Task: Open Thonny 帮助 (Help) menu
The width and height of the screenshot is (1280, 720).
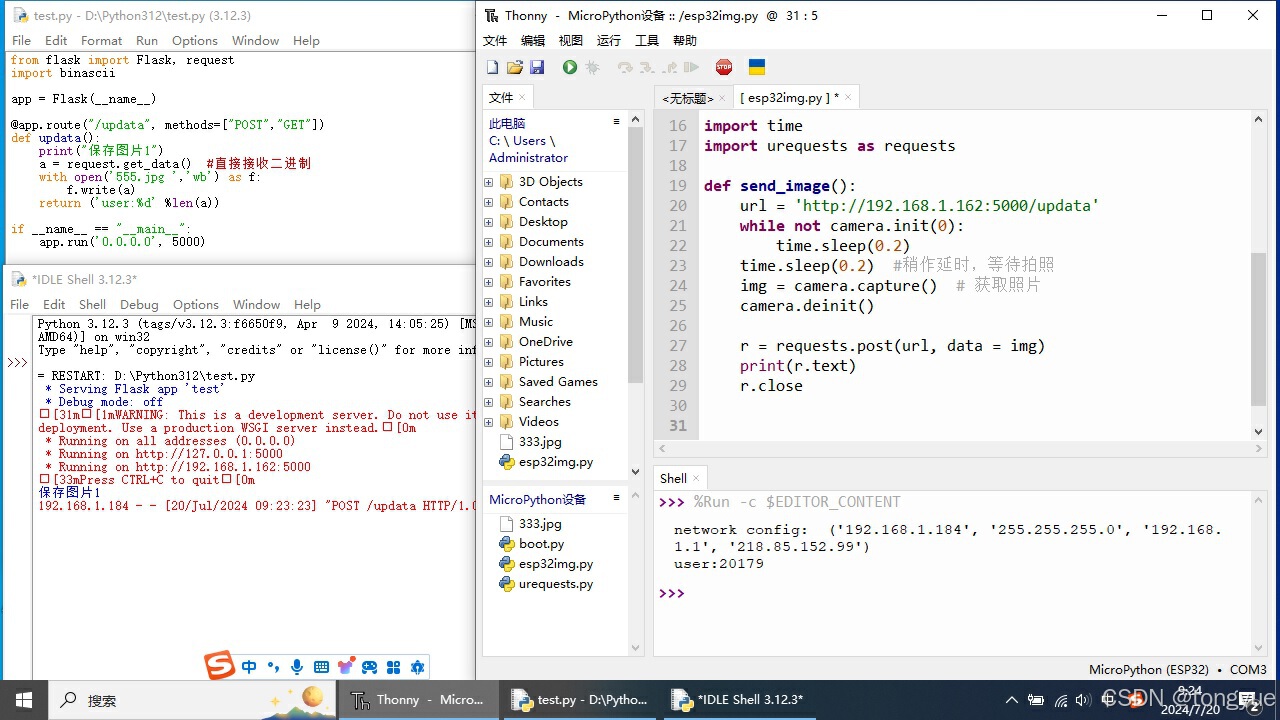Action: tap(685, 41)
